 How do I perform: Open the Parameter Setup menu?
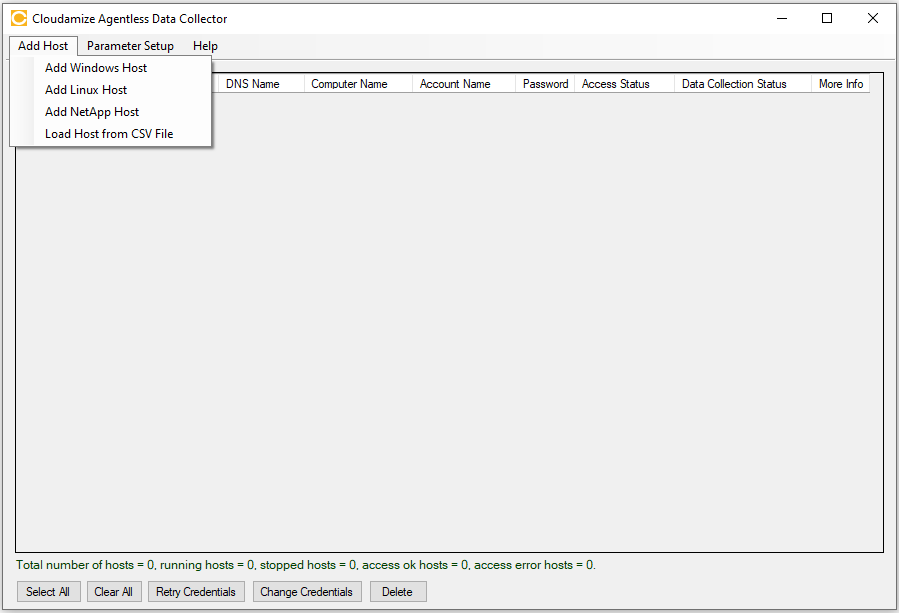click(x=130, y=46)
